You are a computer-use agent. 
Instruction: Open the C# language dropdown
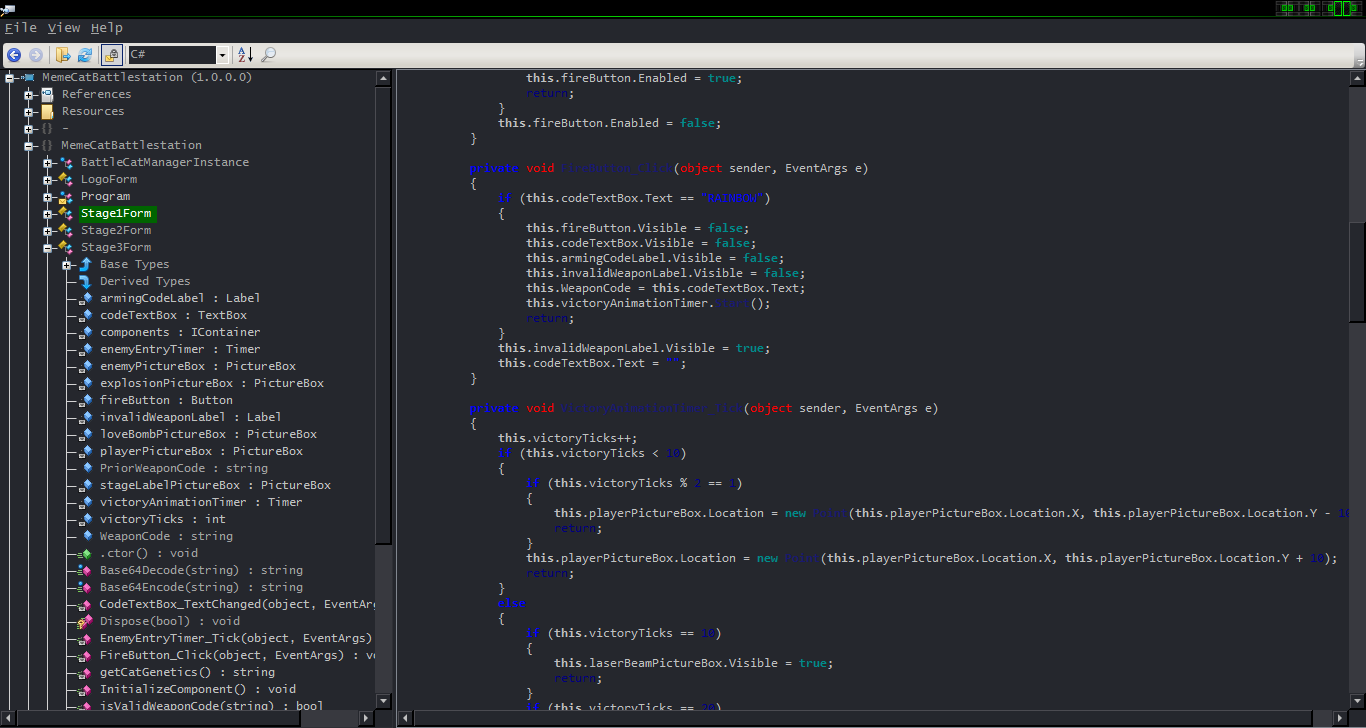coord(222,55)
